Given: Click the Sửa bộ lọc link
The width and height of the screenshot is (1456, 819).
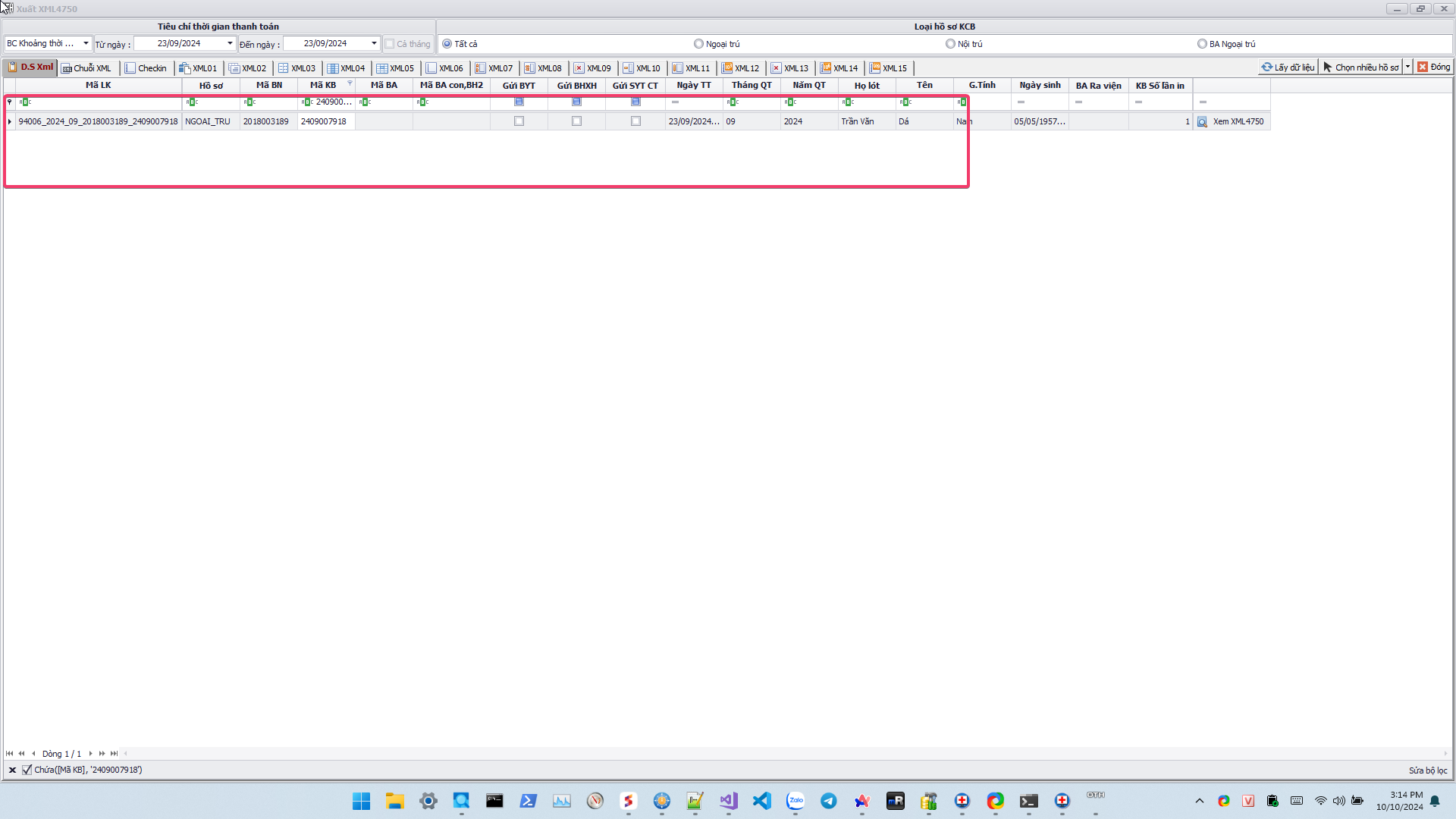Looking at the screenshot, I should point(1427,770).
